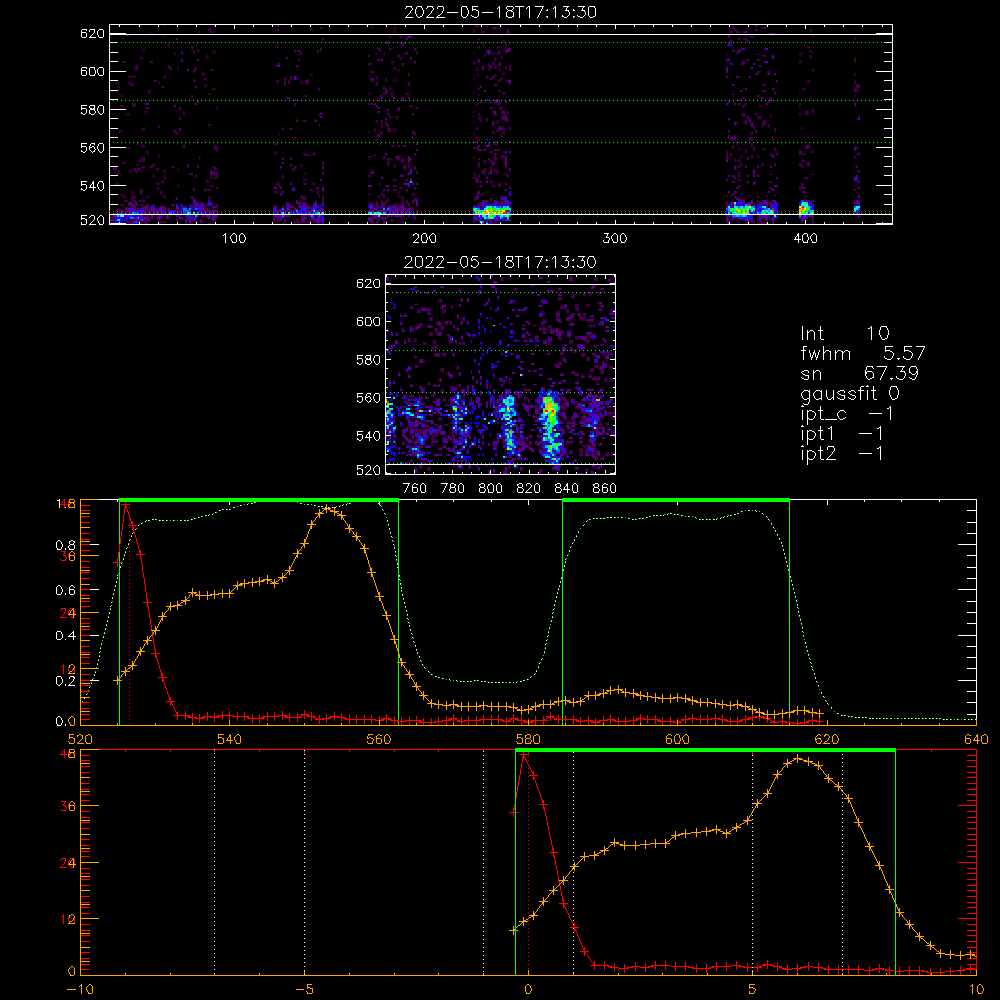
Task: Click the middle image title 2022-05-18T17:13:30
Action: tap(500, 262)
